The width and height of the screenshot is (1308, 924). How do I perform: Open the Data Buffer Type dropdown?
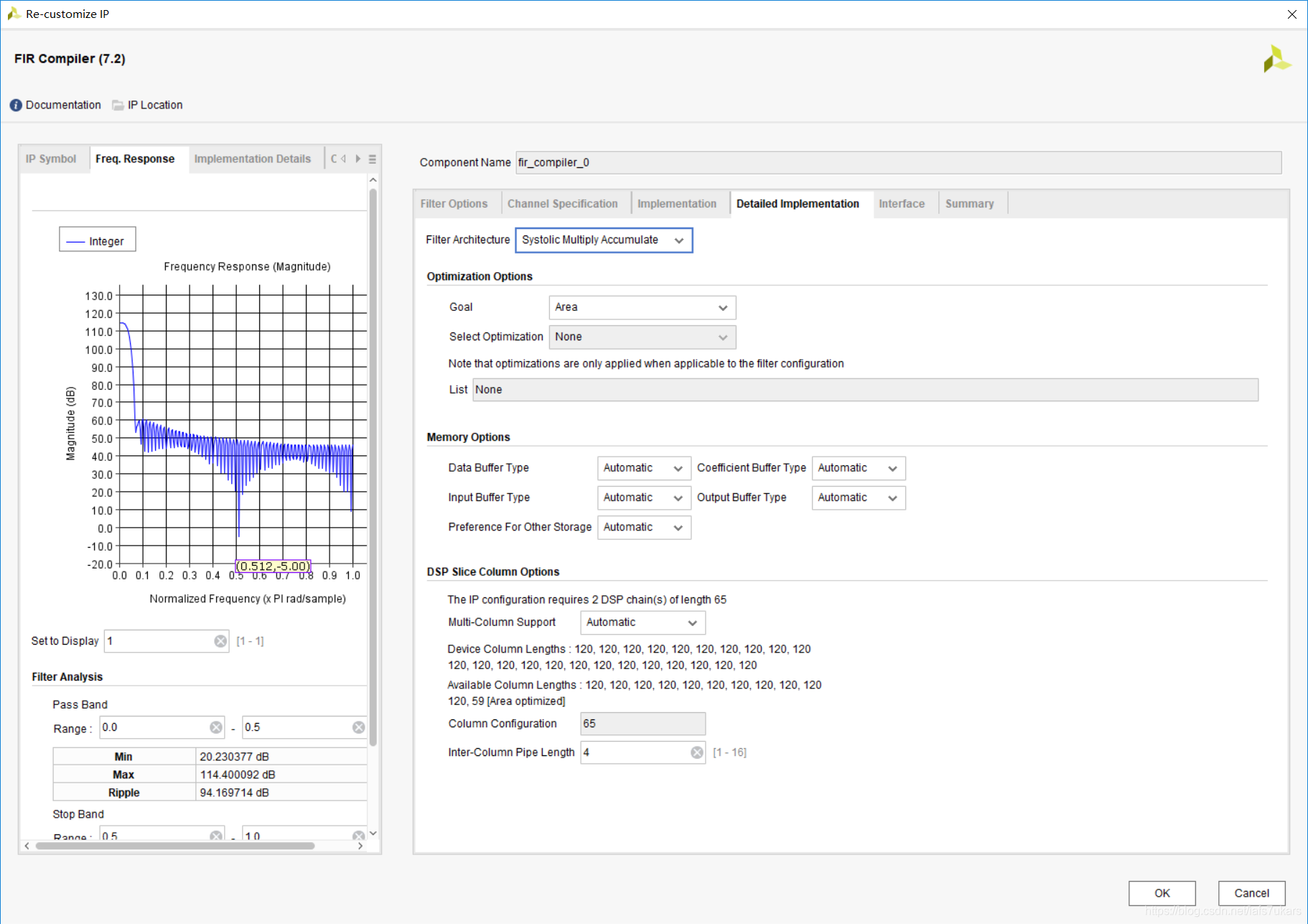644,468
